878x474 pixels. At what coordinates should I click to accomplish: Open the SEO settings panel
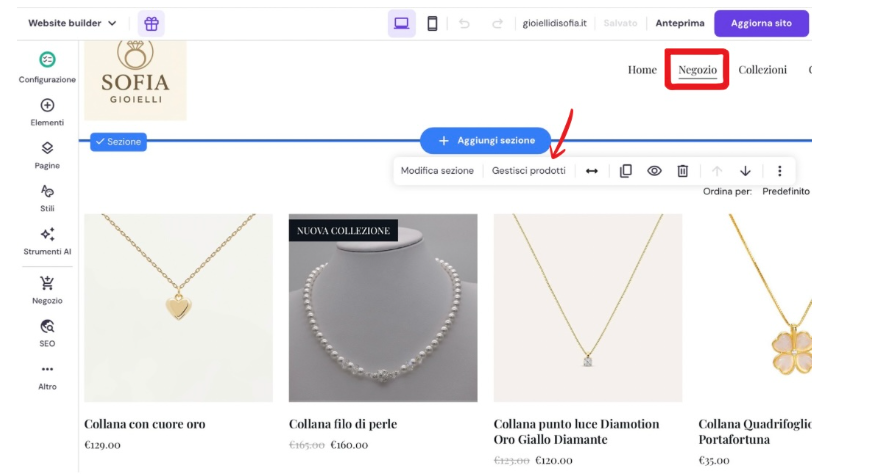(x=47, y=333)
